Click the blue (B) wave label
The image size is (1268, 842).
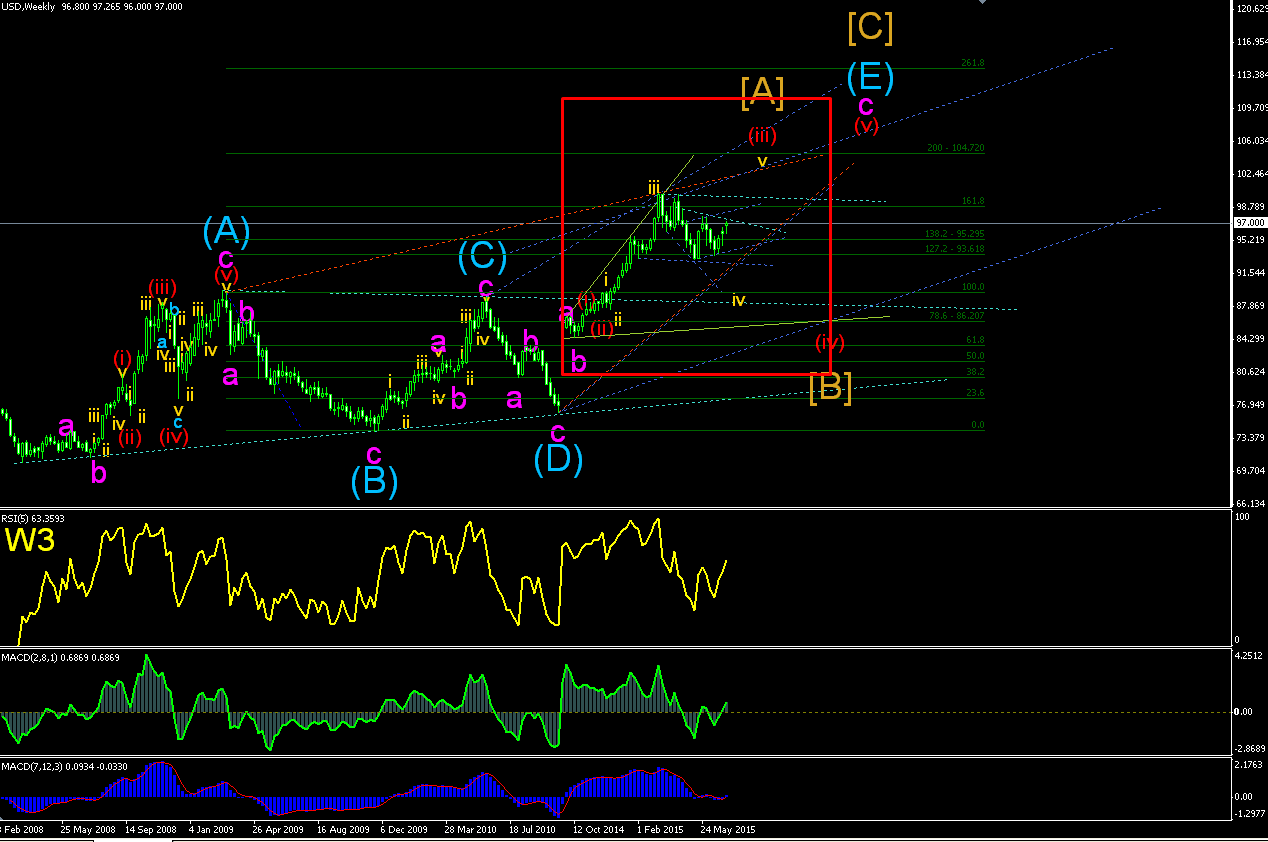pos(374,482)
